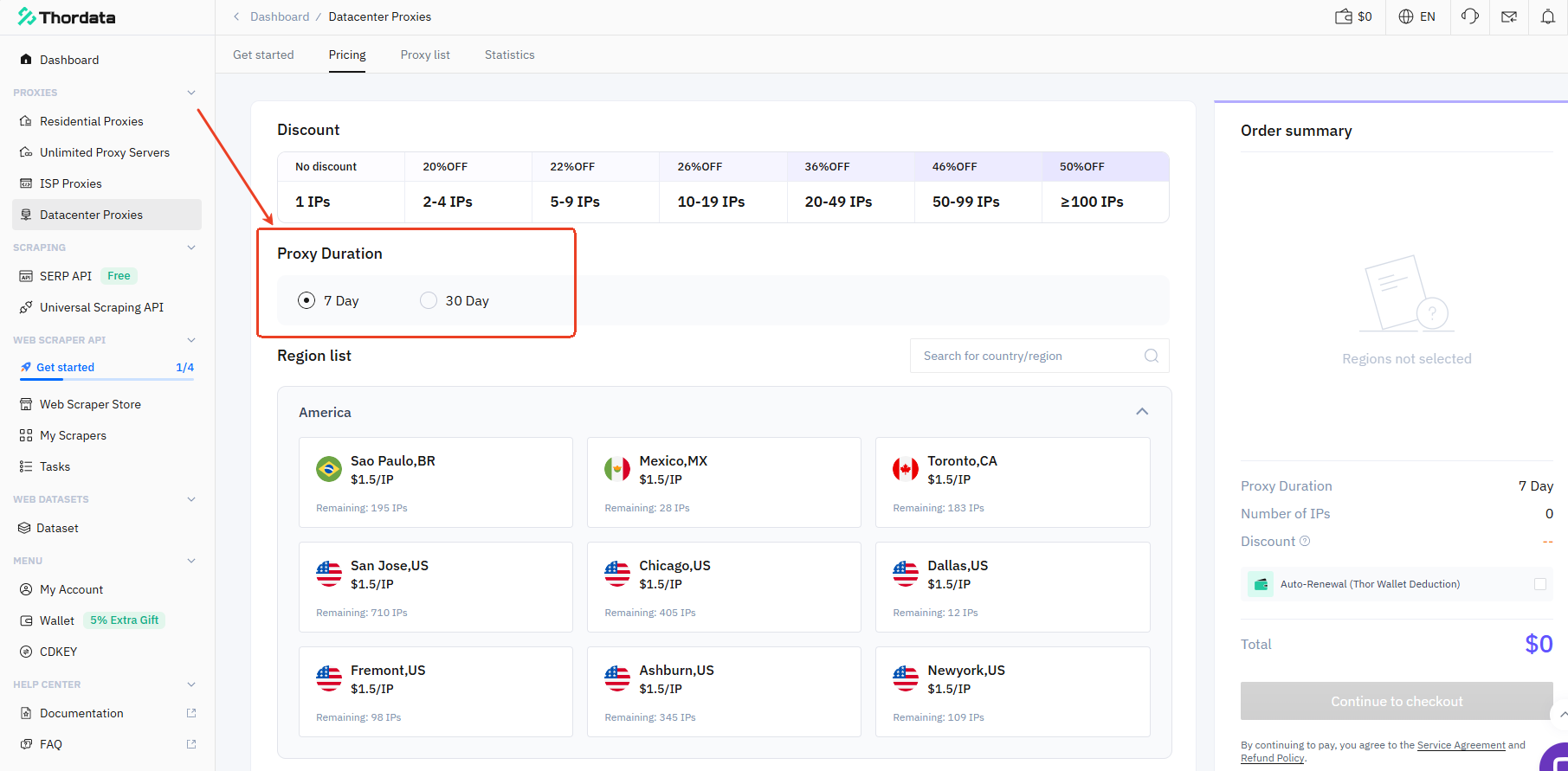
Task: Click the Discount help question icon
Action: (x=1305, y=541)
